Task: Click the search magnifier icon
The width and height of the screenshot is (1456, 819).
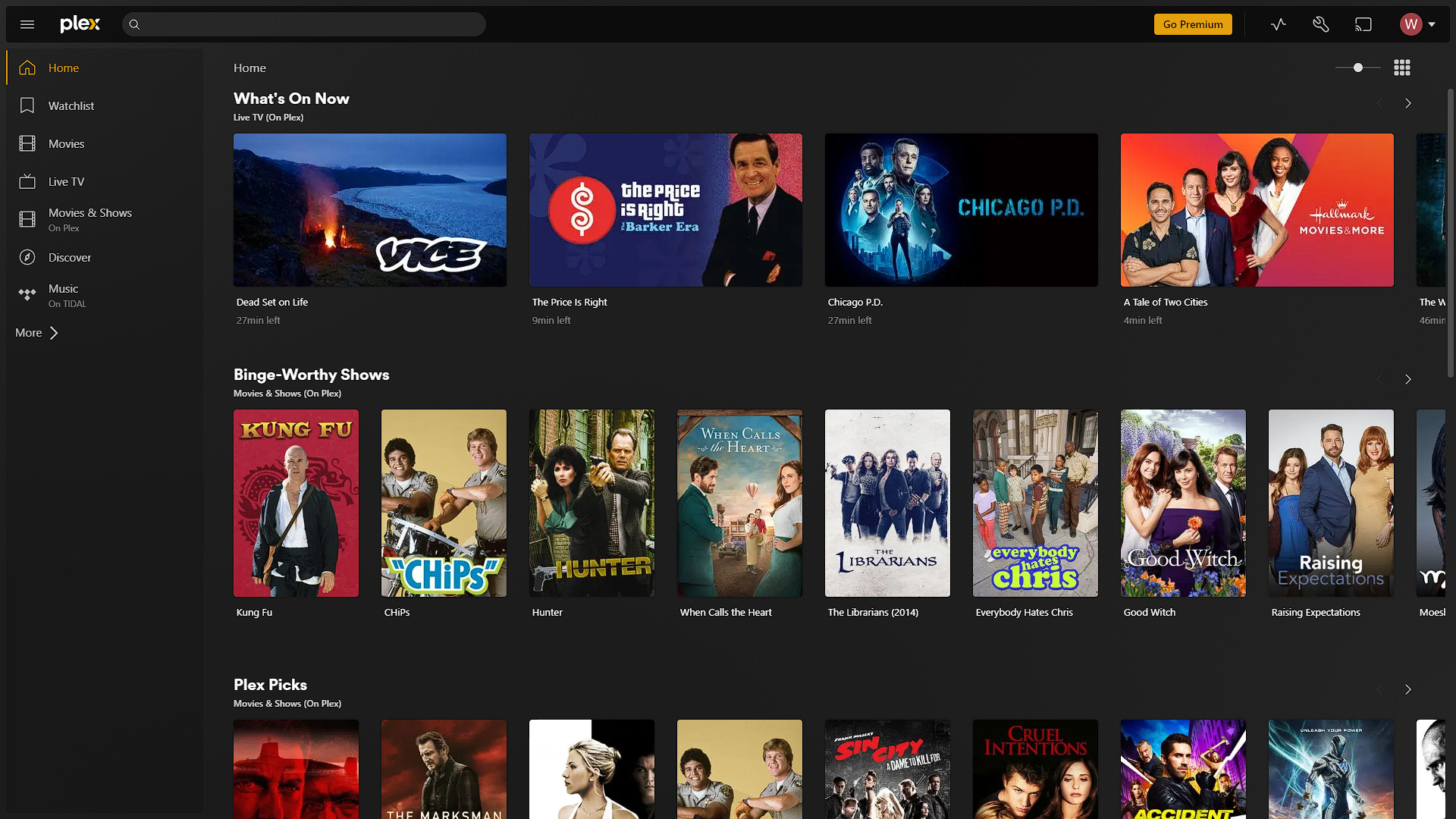Action: pyautogui.click(x=134, y=24)
